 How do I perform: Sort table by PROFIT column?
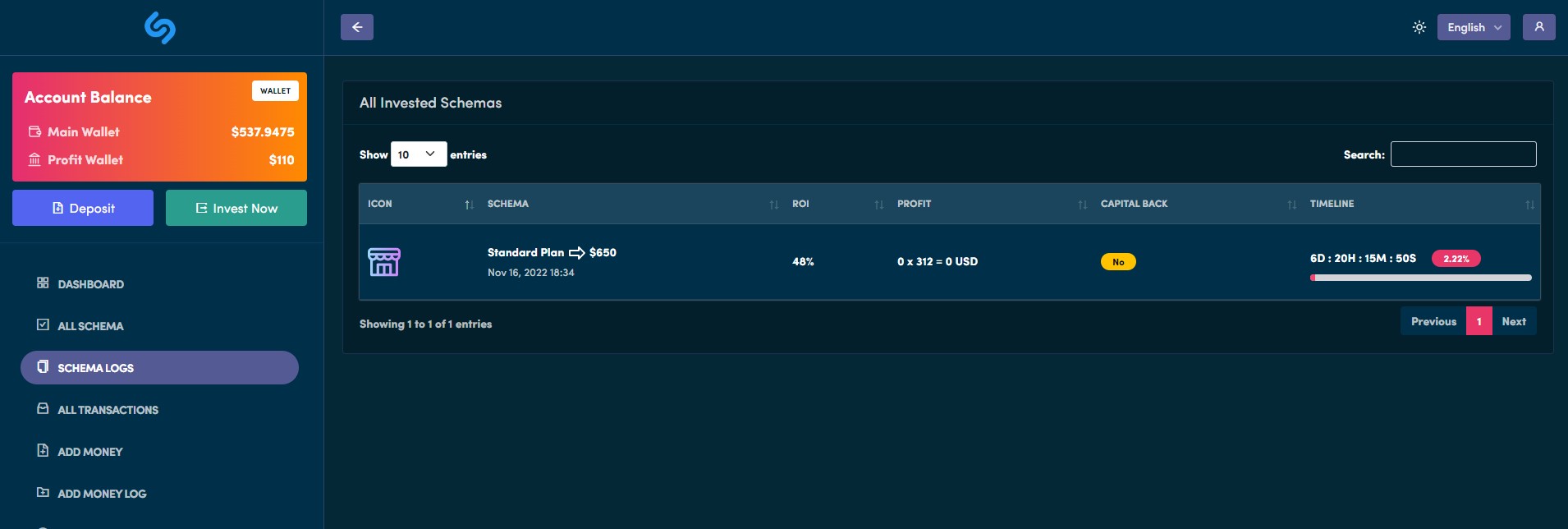click(991, 204)
